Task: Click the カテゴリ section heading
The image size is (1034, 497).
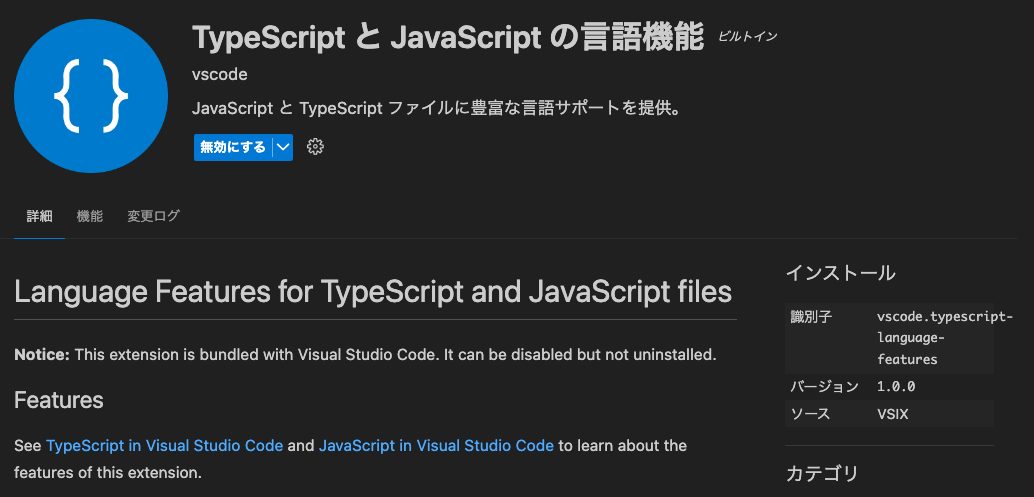Action: 822,473
